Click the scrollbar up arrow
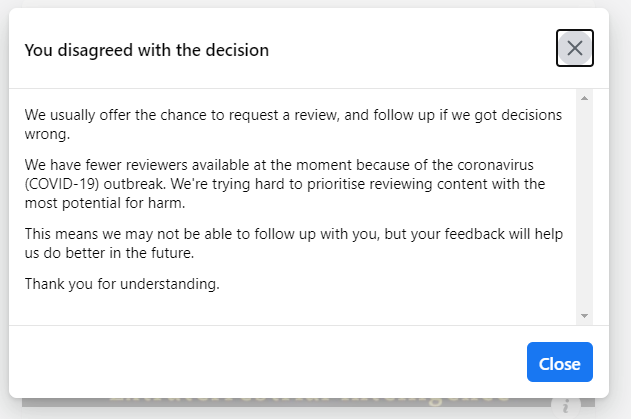This screenshot has height=419, width=631. point(584,98)
